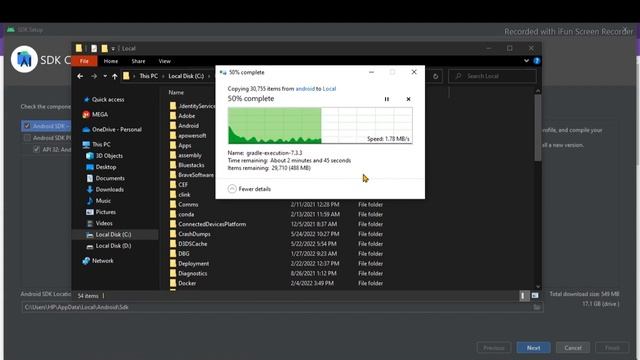Screen dimensions: 640x360
Task: Click the Local destination link
Action: 329,89
